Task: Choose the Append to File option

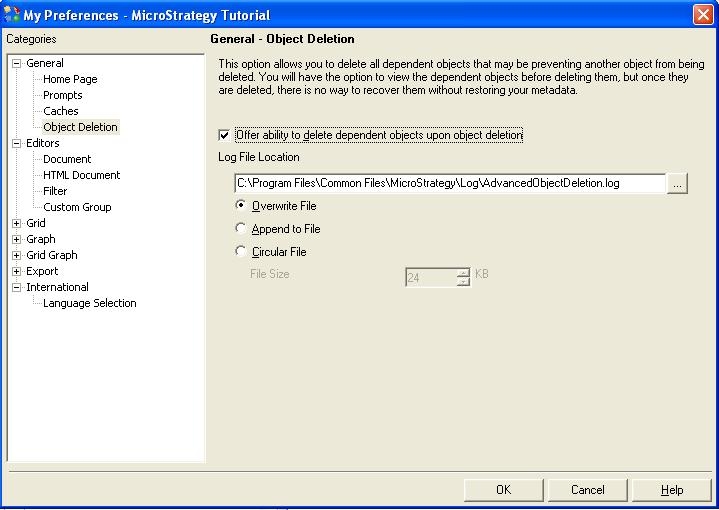Action: [240, 228]
